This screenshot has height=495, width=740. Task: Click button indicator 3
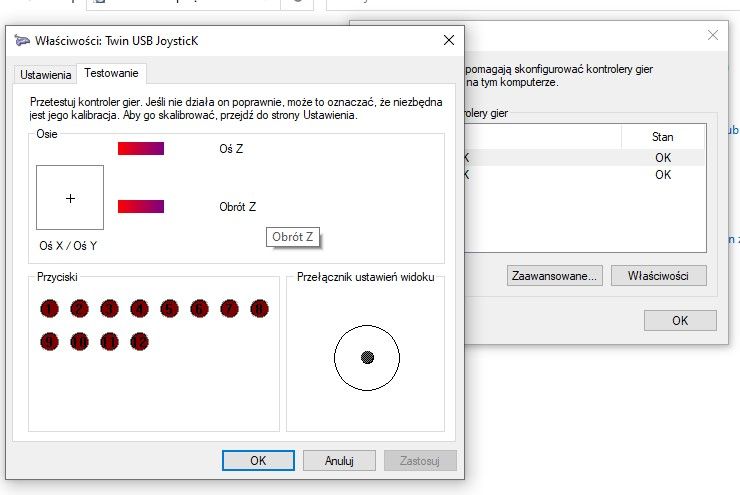tap(109, 309)
